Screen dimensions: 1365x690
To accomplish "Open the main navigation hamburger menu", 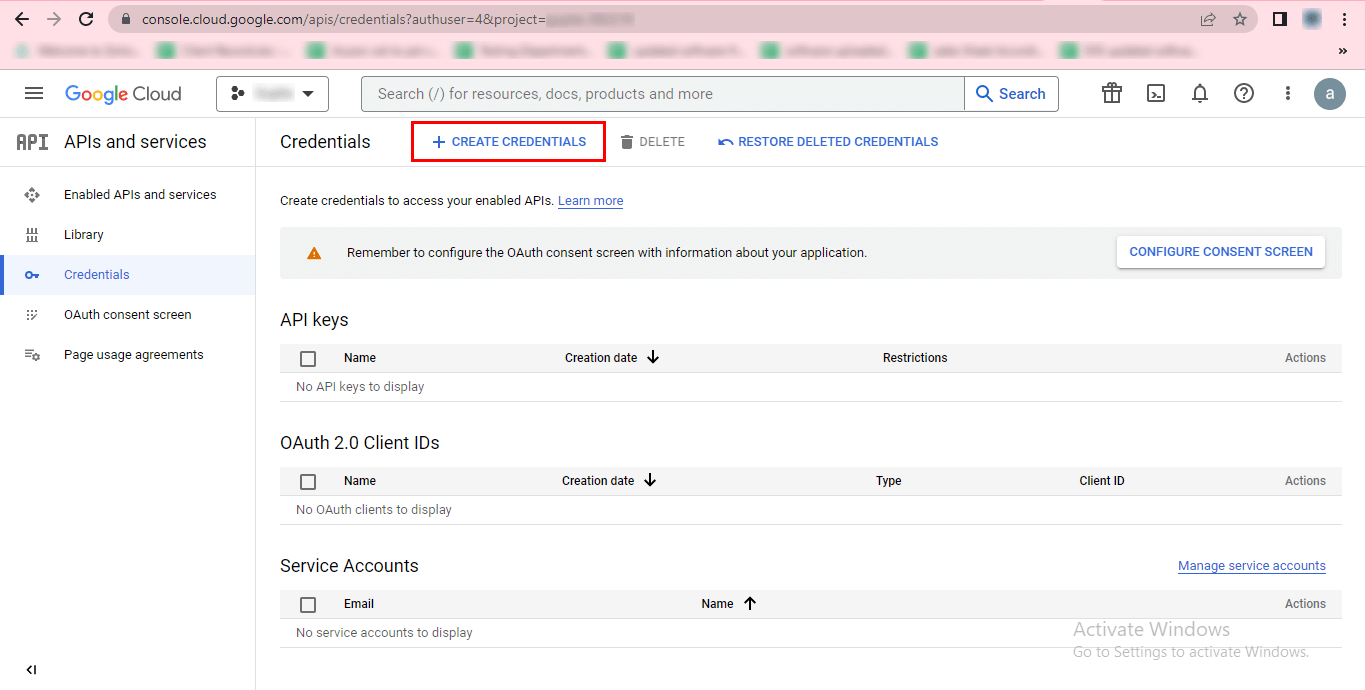I will coord(34,94).
